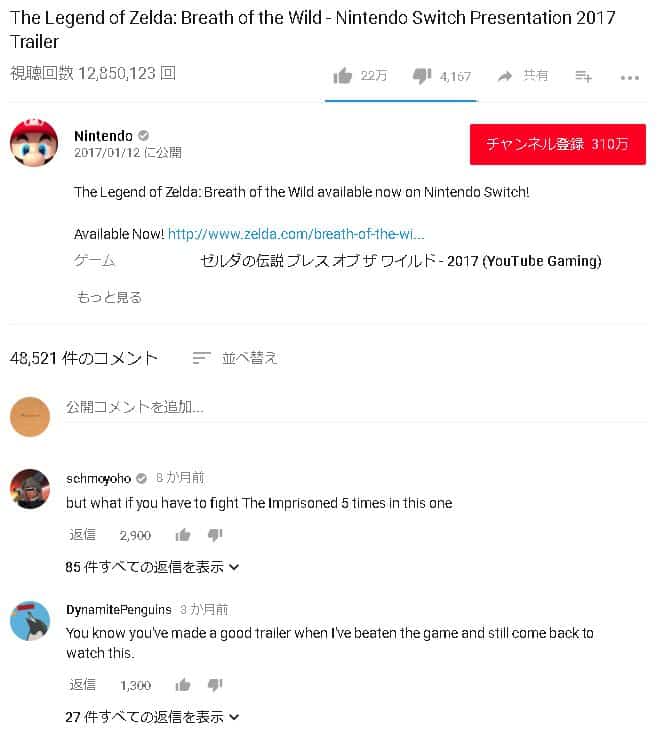Image resolution: width=665 pixels, height=734 pixels.
Task: Reply (返信) to schmoyoho's comment
Action: 82,535
